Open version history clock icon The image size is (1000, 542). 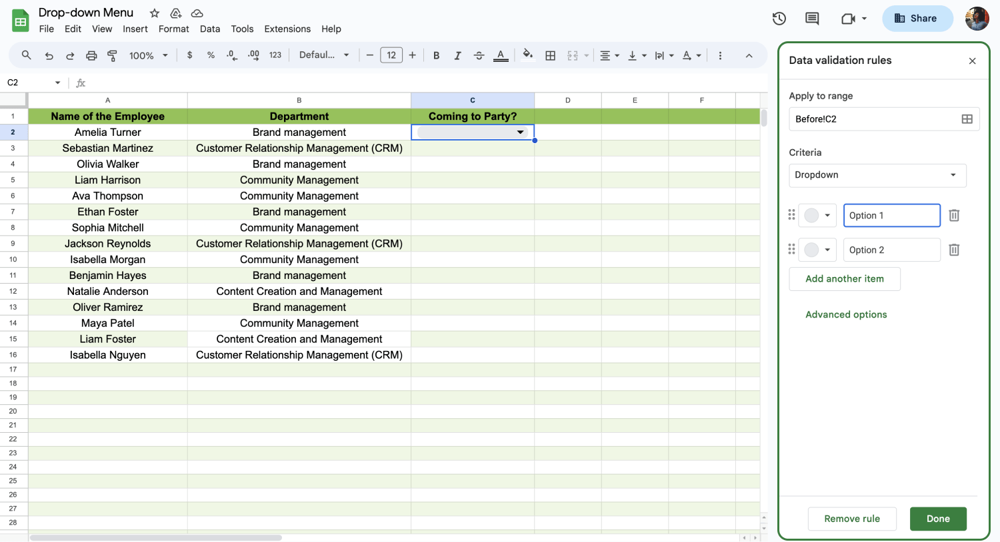pyautogui.click(x=779, y=18)
